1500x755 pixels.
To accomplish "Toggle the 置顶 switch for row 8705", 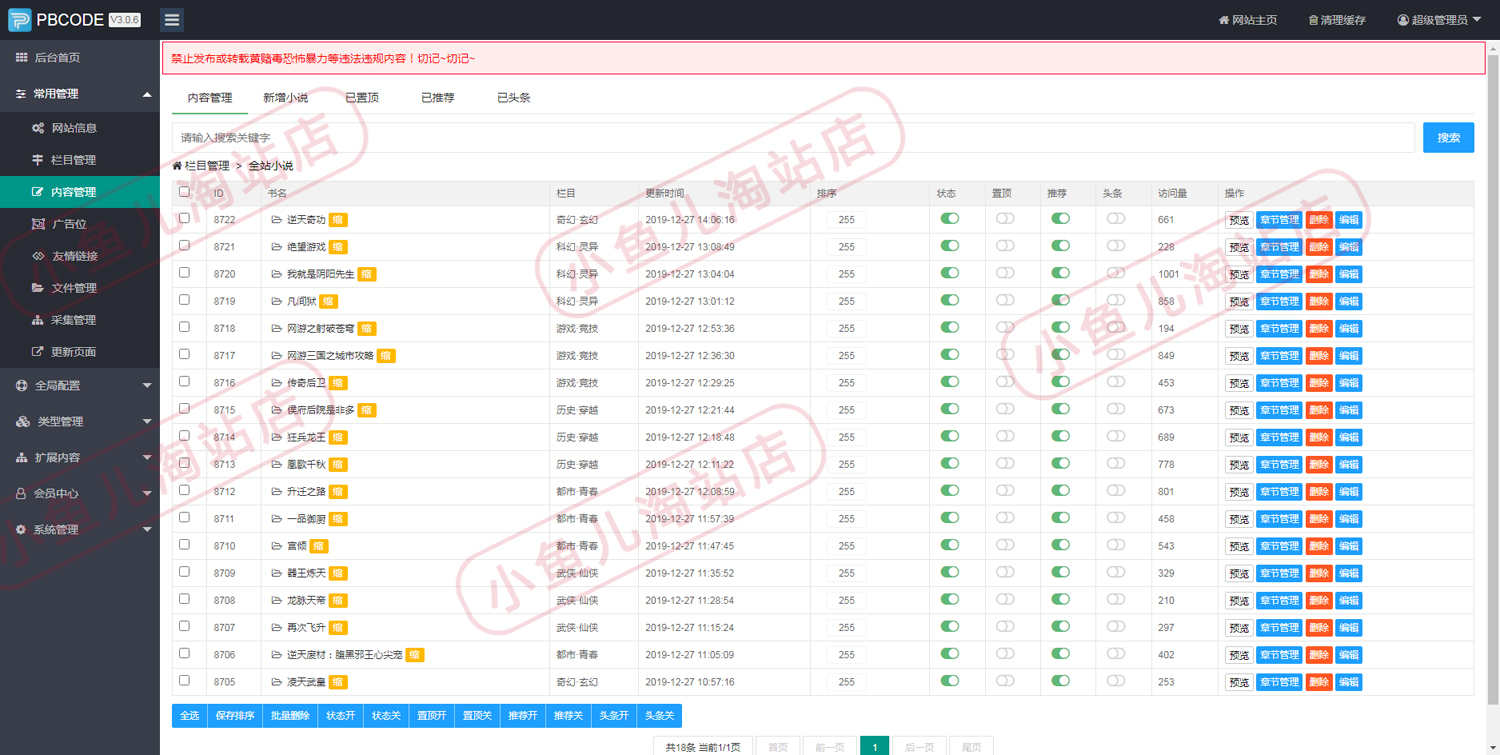I will [x=1005, y=680].
